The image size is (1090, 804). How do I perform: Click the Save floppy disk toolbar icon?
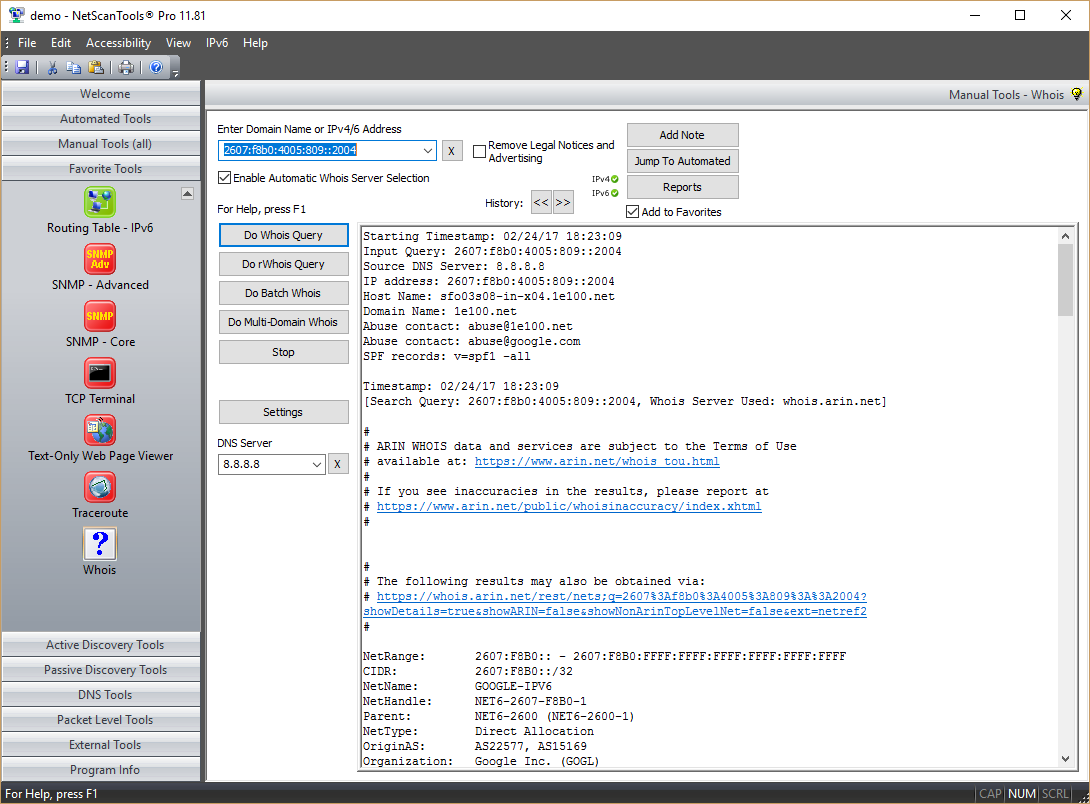pos(22,67)
